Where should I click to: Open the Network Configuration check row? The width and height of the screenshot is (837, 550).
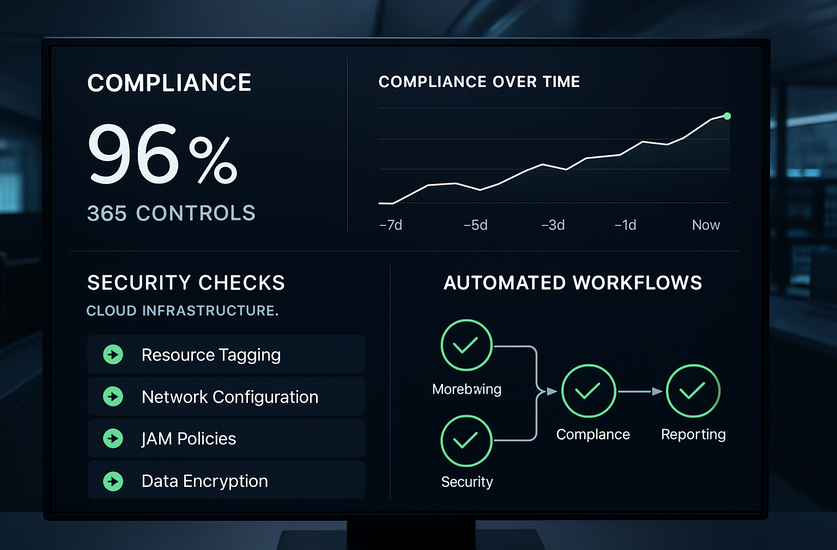click(226, 396)
